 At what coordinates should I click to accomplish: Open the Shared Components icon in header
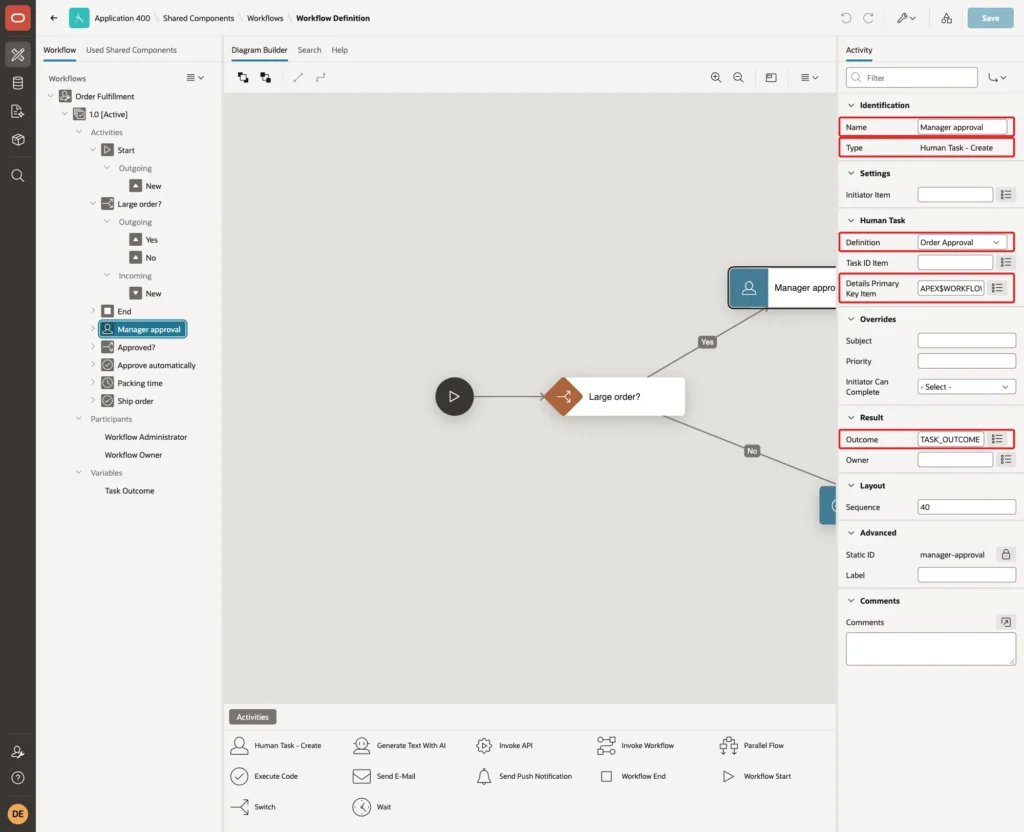click(x=946, y=18)
